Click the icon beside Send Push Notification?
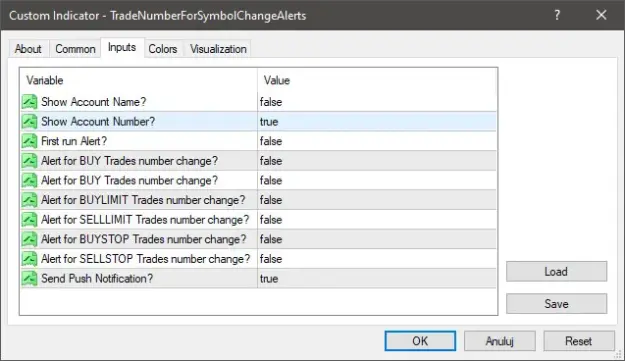The image size is (625, 361). click(x=29, y=278)
